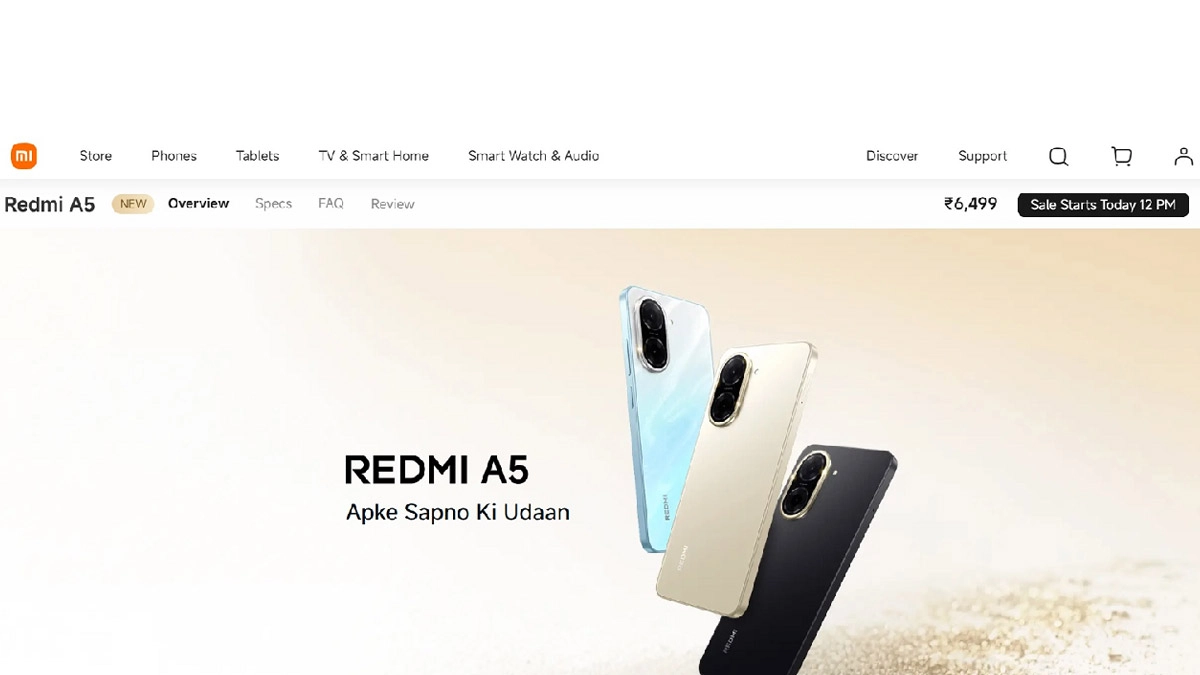Switch to the Specs tab
Screen dimensions: 1200x675
click(273, 203)
